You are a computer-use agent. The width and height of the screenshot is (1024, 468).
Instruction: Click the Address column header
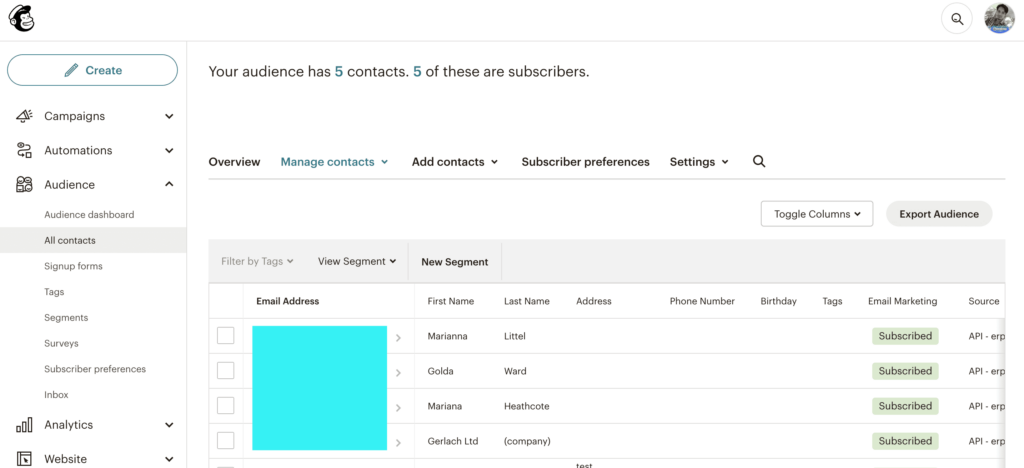tap(594, 301)
